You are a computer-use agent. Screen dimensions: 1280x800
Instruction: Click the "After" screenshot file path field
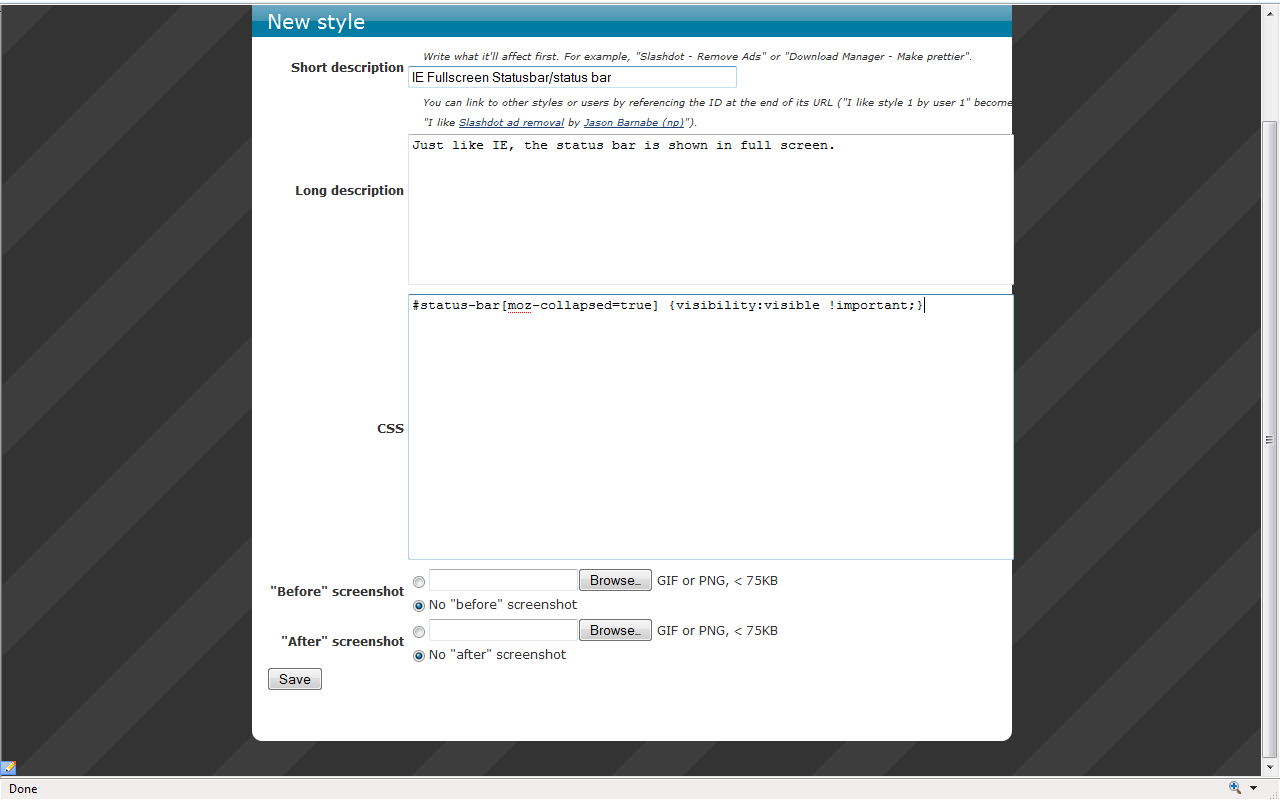[x=503, y=631]
